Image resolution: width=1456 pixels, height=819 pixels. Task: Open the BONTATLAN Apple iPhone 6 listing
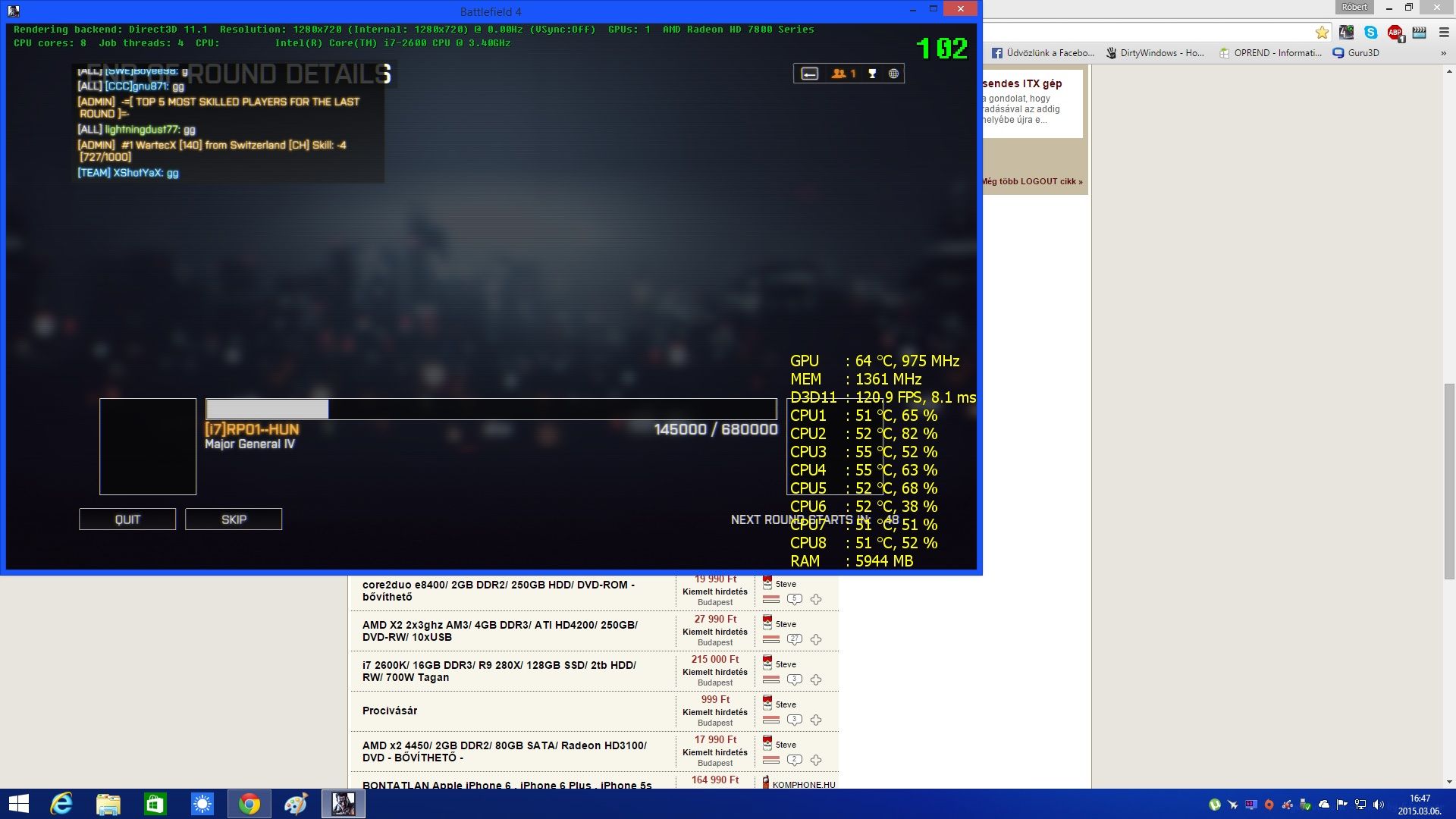(507, 785)
